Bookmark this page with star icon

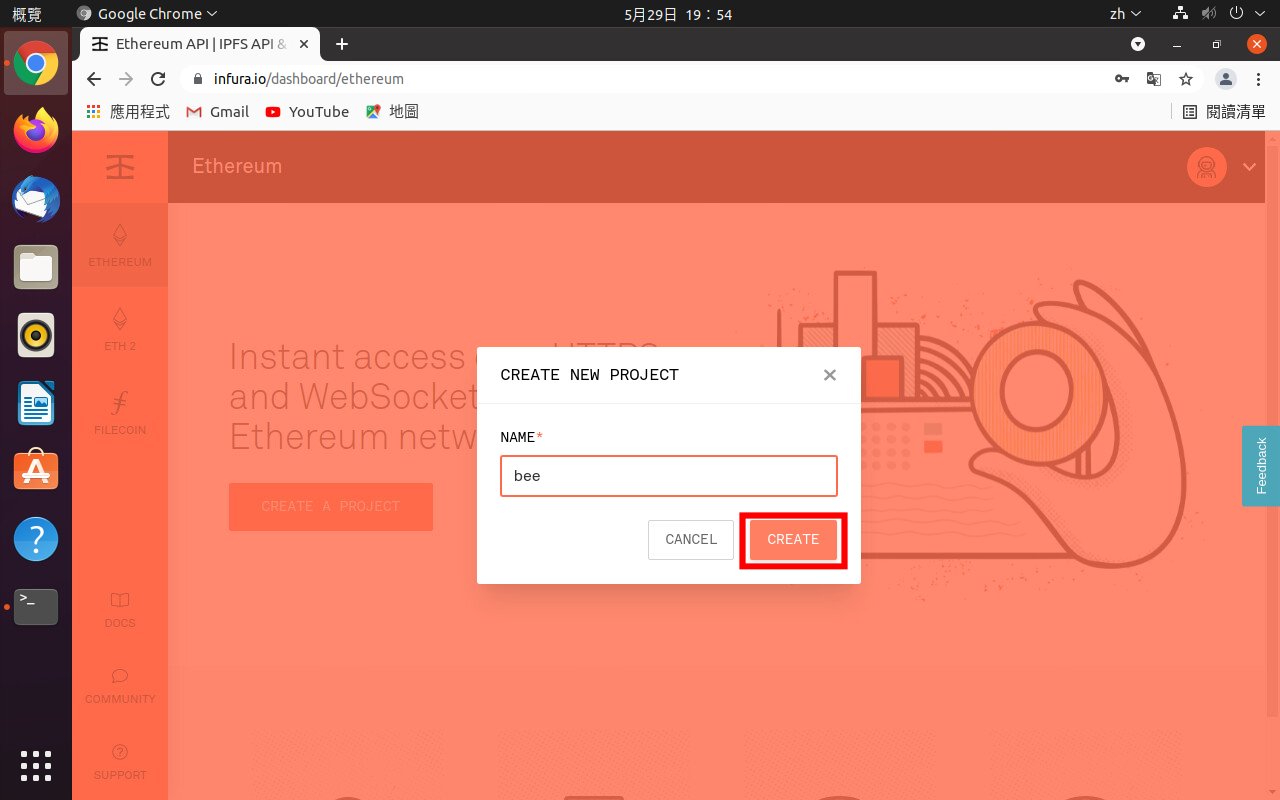click(x=1186, y=79)
